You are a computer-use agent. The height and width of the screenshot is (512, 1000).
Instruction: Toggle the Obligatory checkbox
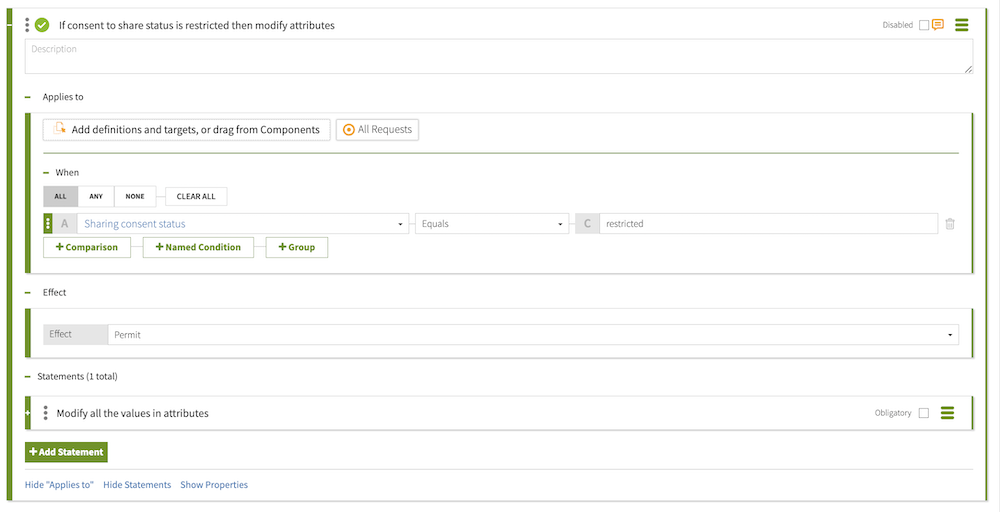(x=923, y=413)
